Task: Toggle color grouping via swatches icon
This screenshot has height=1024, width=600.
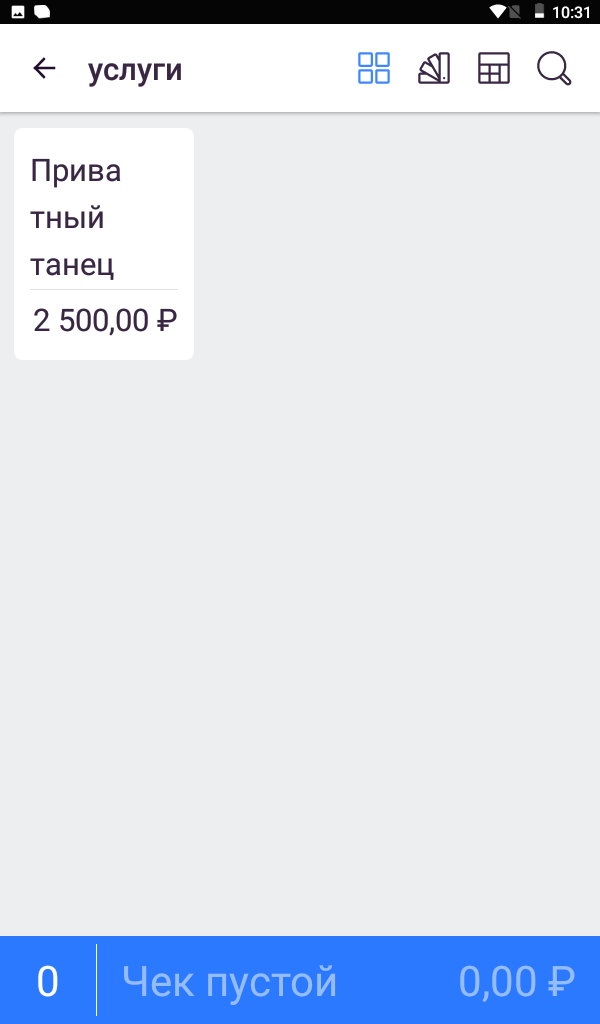Action: (433, 69)
